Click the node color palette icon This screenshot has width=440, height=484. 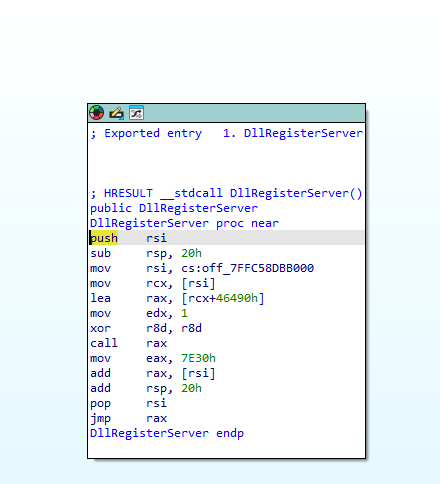coord(97,113)
